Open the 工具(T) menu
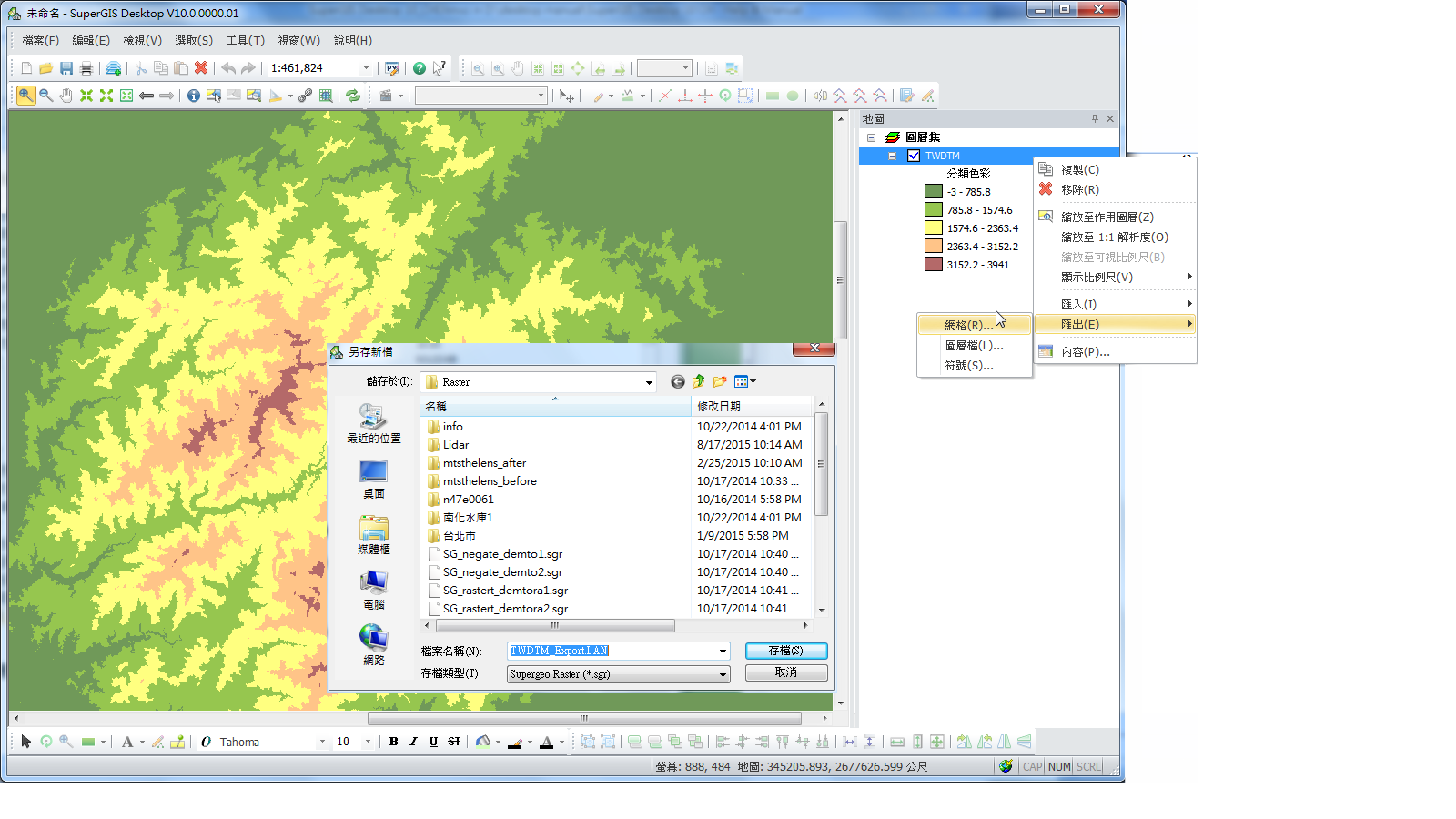 (x=246, y=41)
